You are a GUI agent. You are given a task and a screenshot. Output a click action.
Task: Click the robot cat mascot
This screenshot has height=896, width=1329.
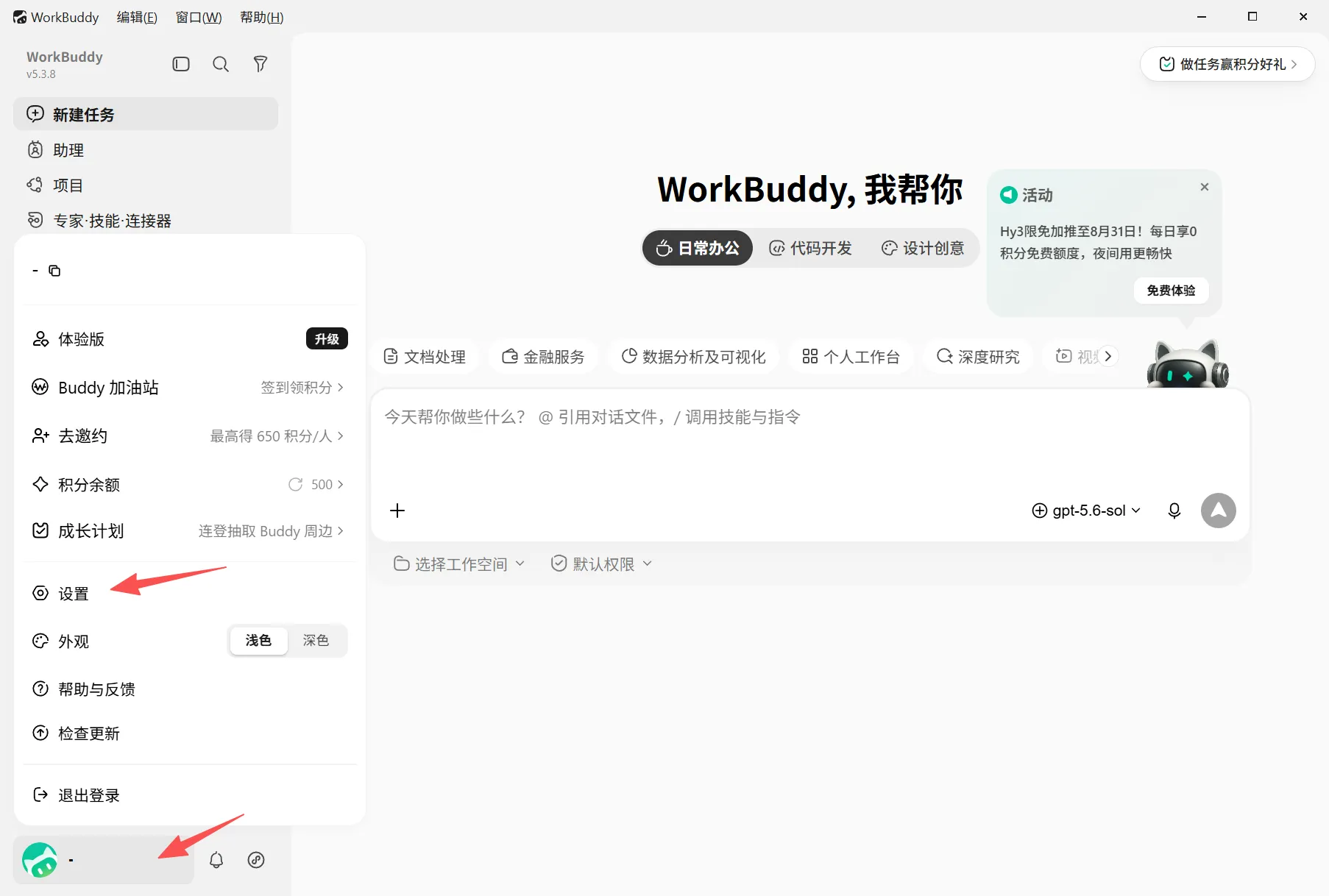tap(1188, 363)
